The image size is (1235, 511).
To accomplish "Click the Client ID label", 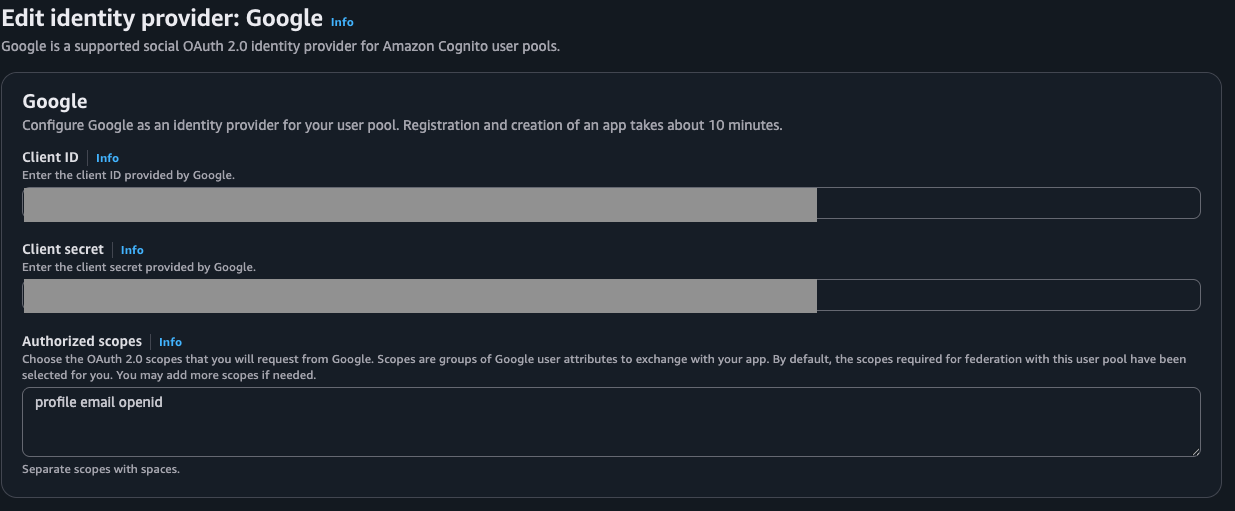I will [x=50, y=157].
